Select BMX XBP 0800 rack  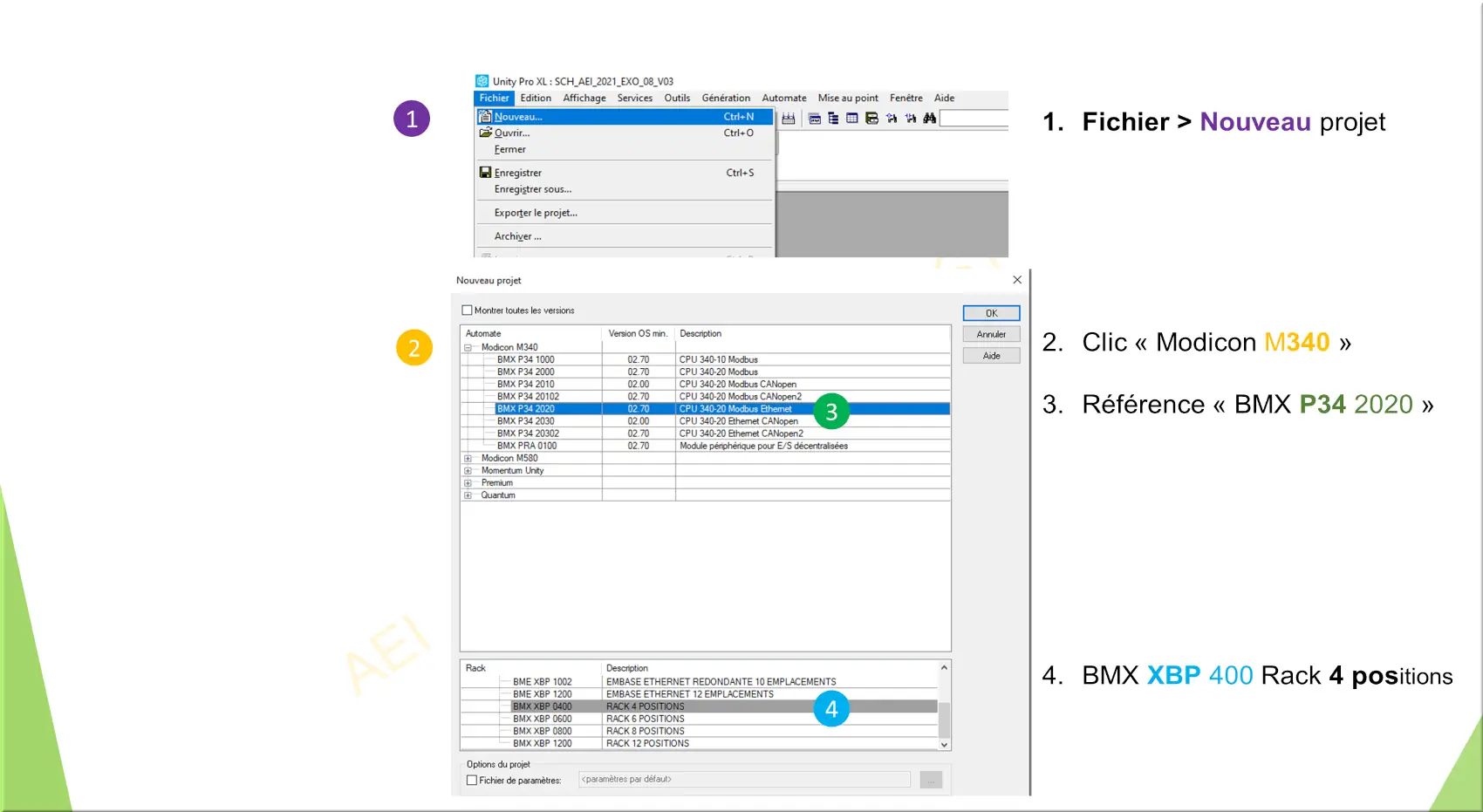coord(700,731)
